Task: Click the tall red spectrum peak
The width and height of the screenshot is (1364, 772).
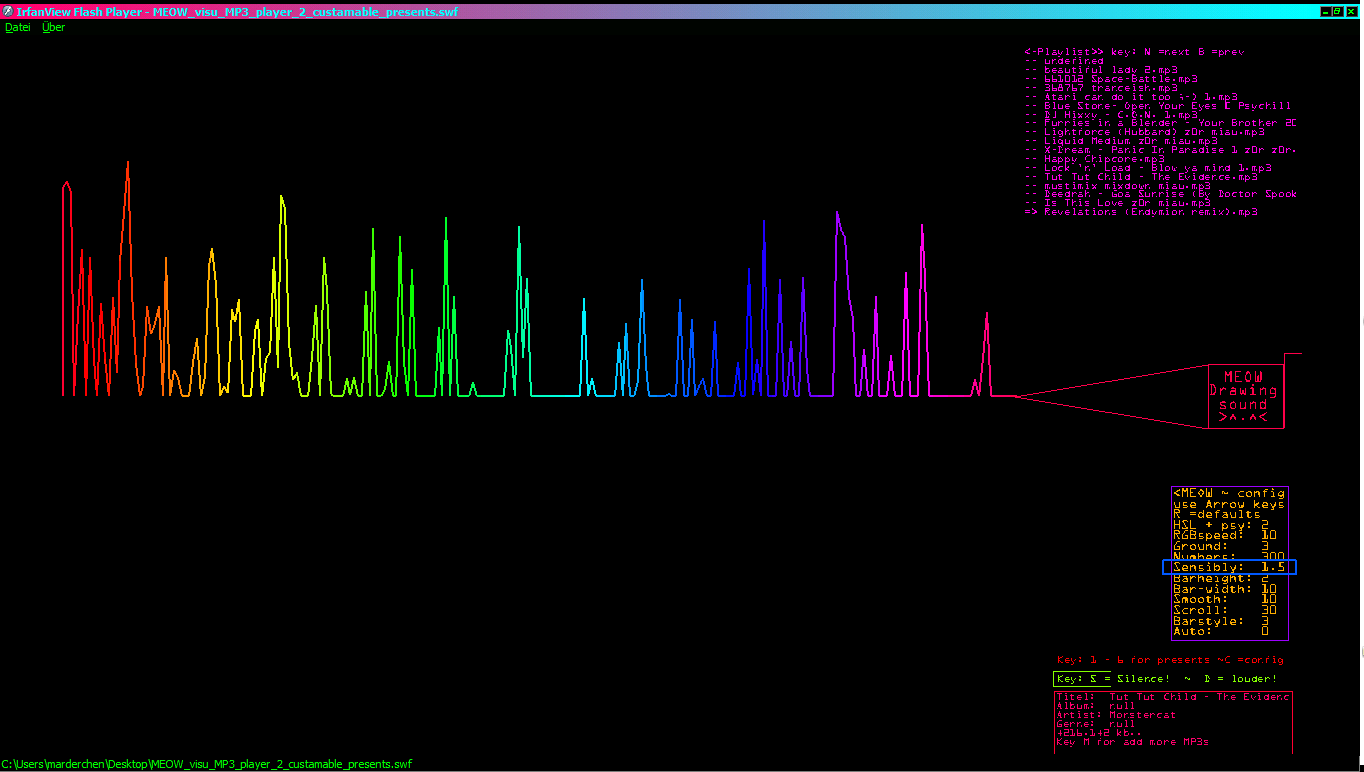Action: pos(127,280)
